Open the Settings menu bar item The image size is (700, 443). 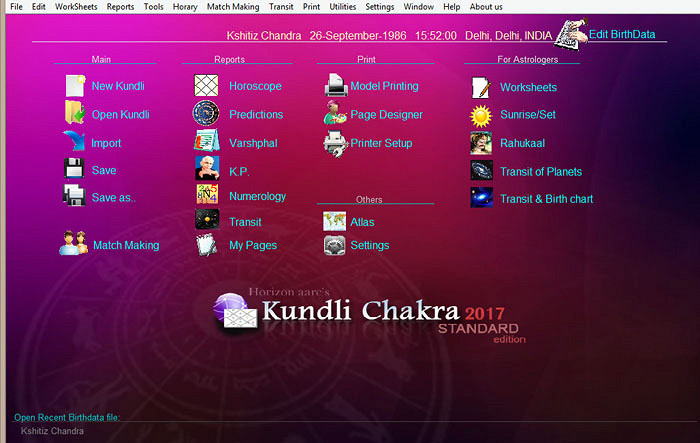tap(379, 7)
